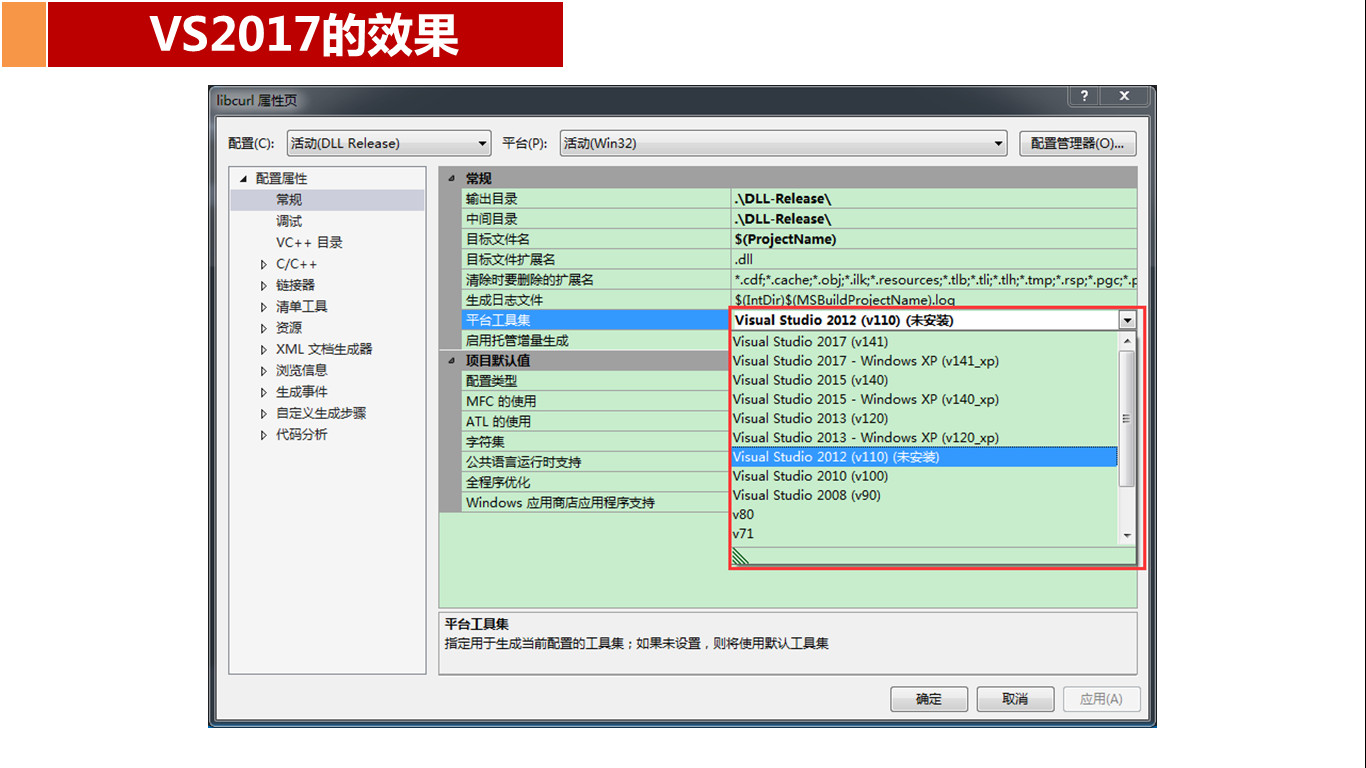Select the 常规 node in the left tree

[x=289, y=200]
